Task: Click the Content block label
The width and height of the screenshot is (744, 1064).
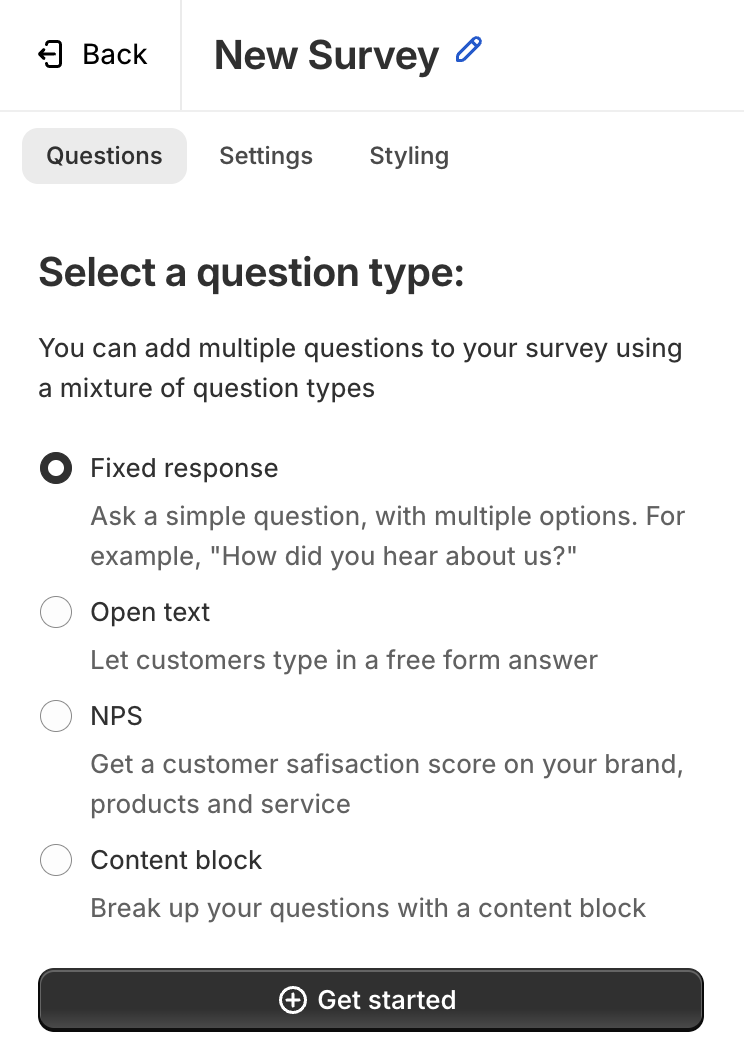Action: pos(176,860)
